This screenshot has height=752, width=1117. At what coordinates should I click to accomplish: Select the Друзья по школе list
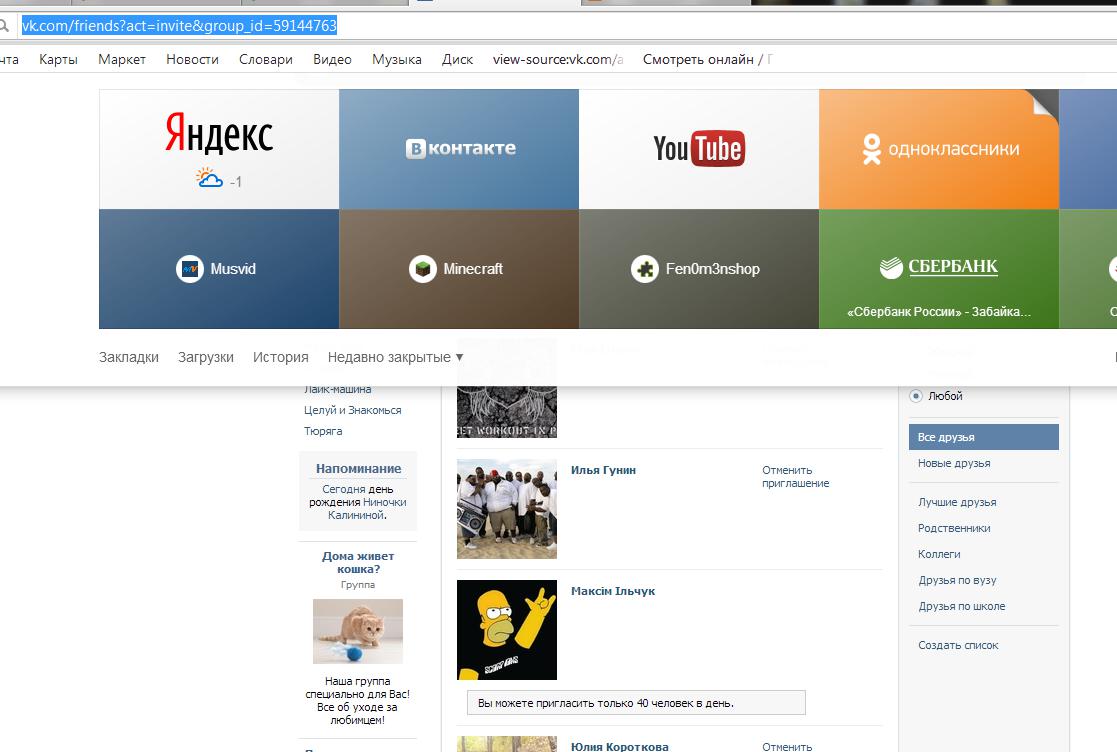pyautogui.click(x=962, y=607)
